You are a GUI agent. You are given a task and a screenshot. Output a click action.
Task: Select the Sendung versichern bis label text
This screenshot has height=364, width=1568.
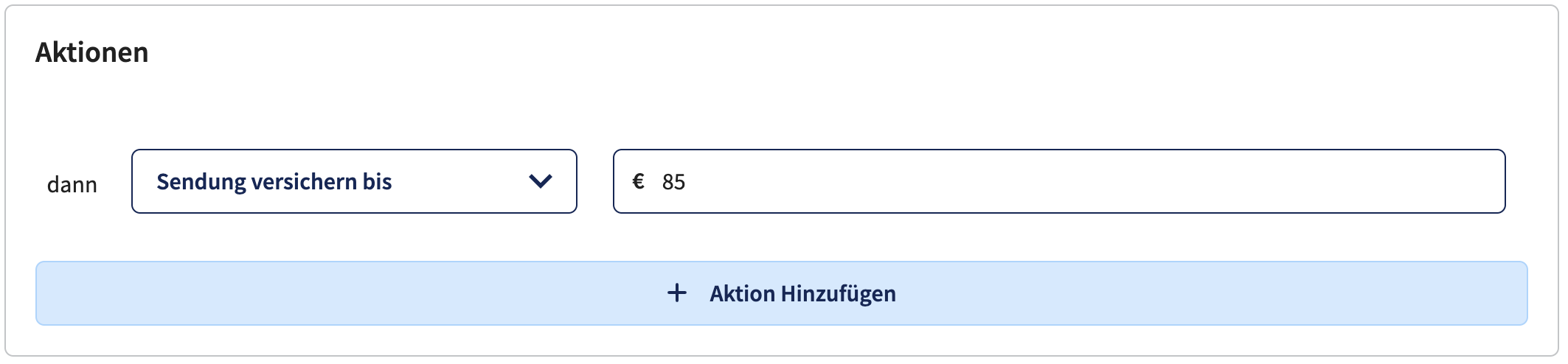coord(274,182)
